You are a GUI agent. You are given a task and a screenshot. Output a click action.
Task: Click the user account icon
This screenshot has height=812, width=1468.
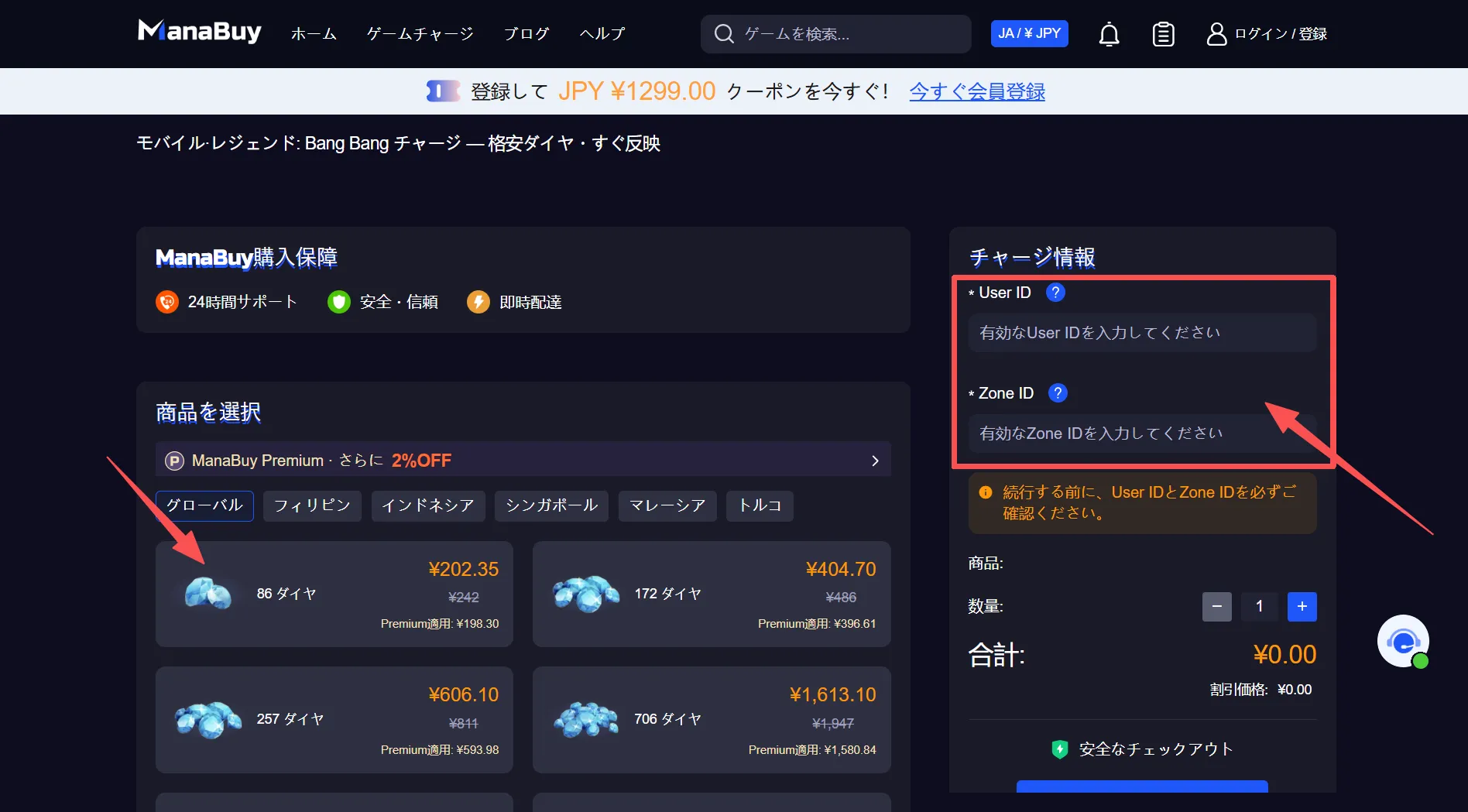point(1216,34)
